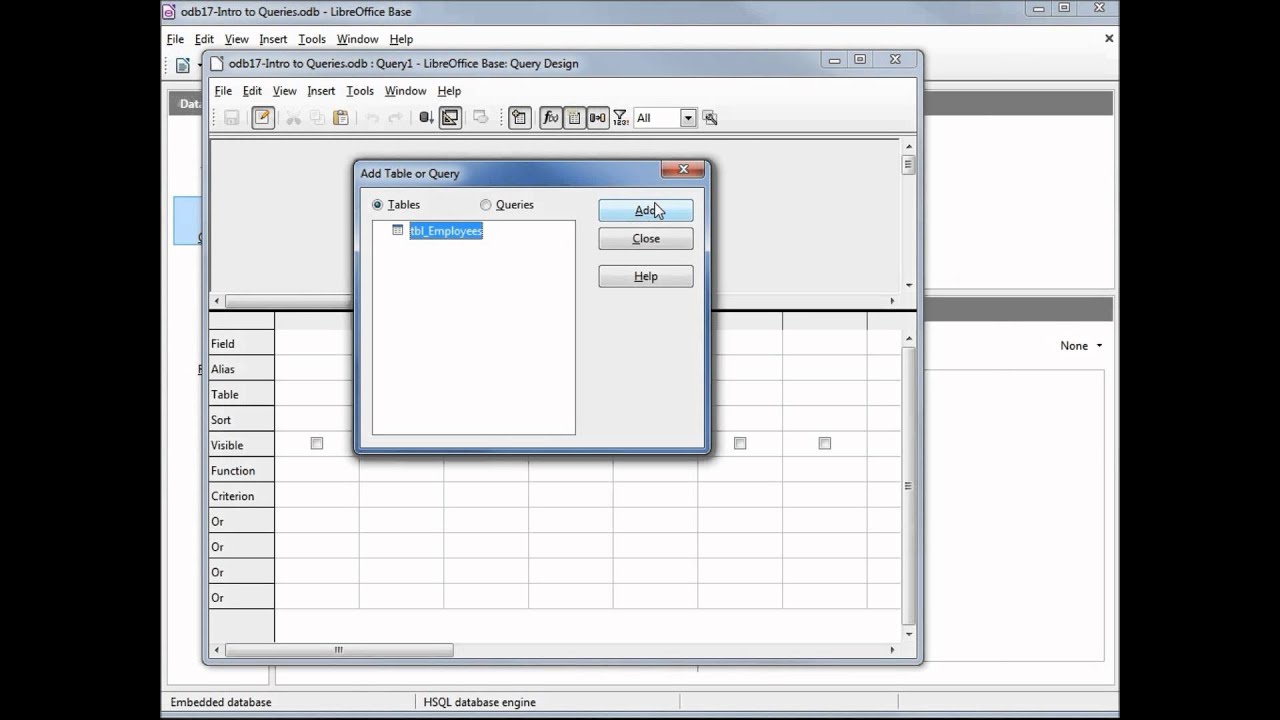Click the Function row header
This screenshot has width=1280, height=720.
[241, 470]
